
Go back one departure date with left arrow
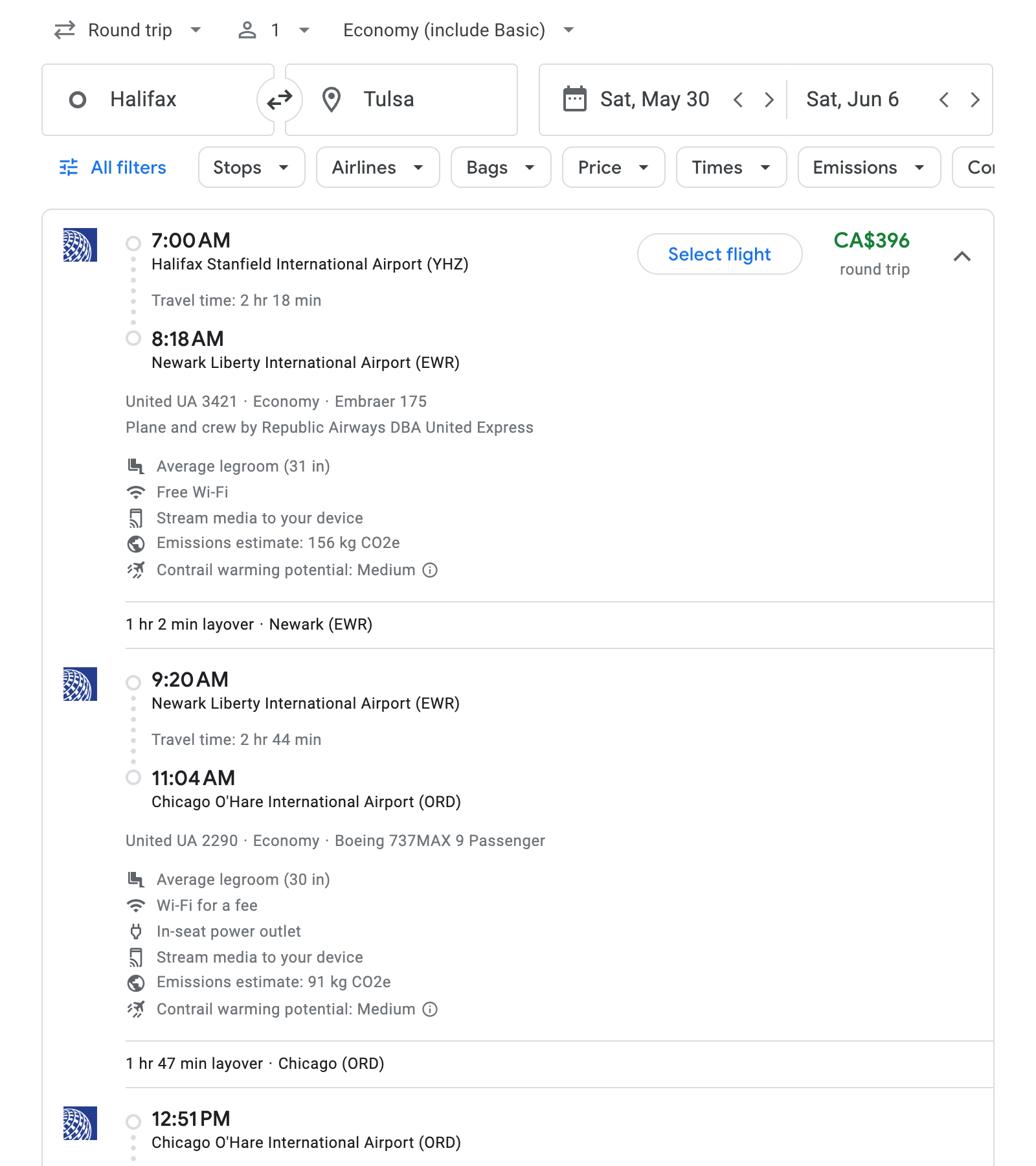coord(738,99)
